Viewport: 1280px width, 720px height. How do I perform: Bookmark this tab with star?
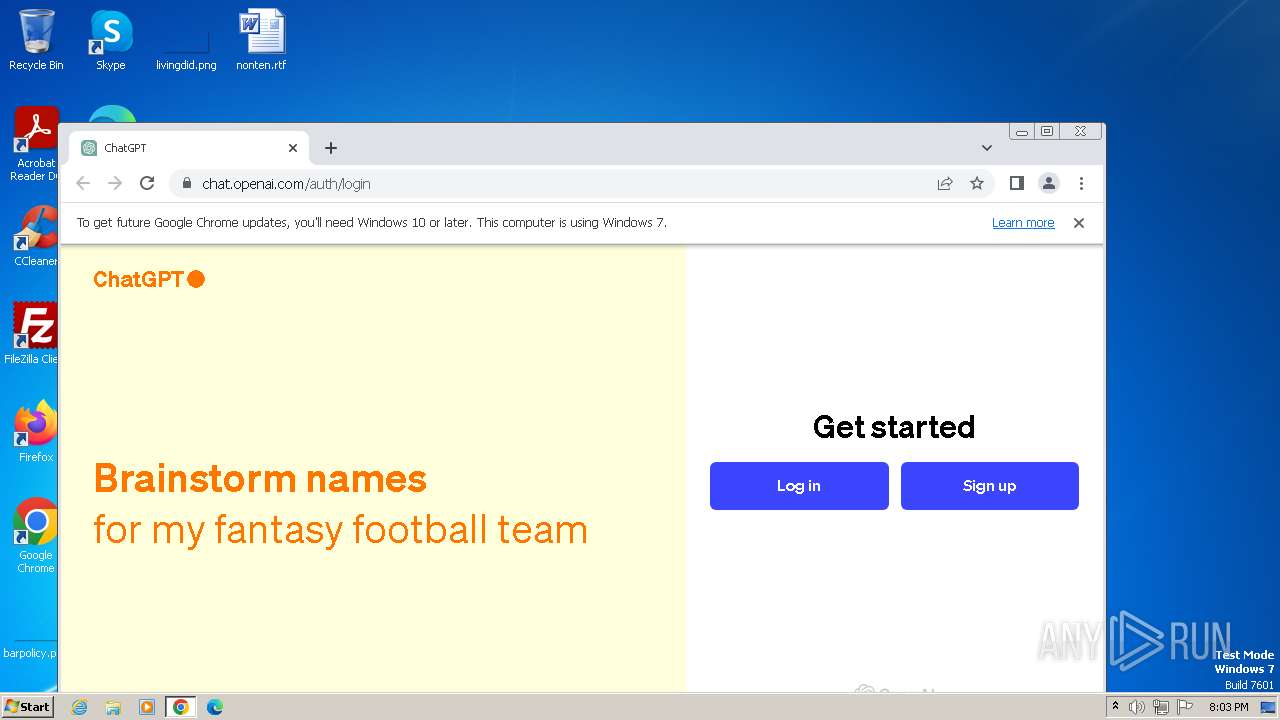click(977, 183)
